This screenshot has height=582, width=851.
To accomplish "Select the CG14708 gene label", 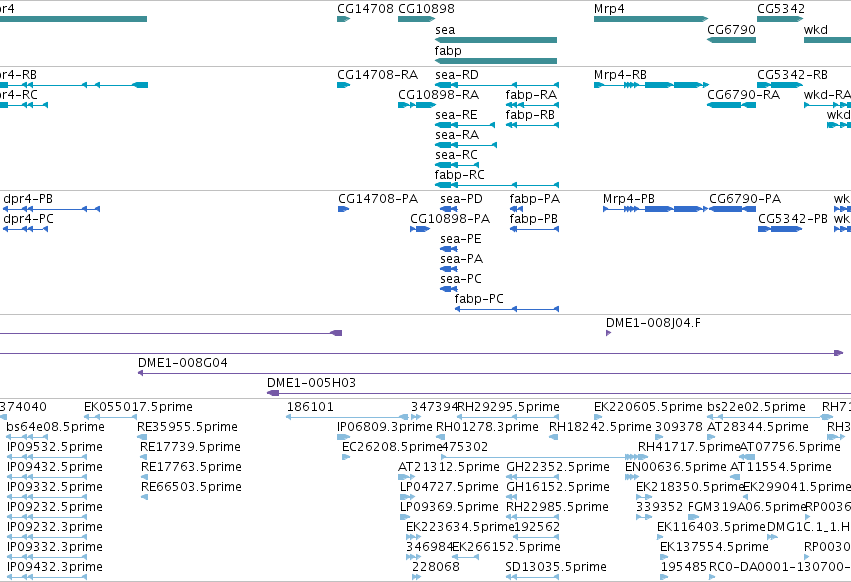I will pyautogui.click(x=365, y=9).
